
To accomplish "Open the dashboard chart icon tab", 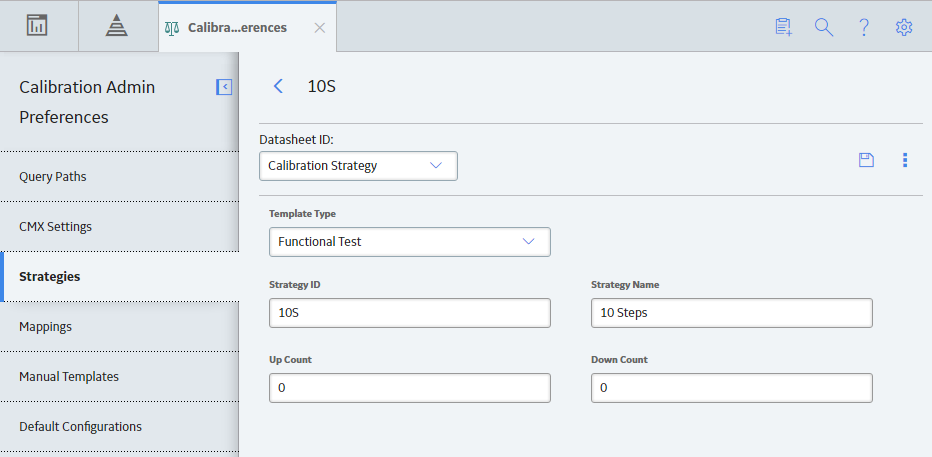I will (x=37, y=26).
